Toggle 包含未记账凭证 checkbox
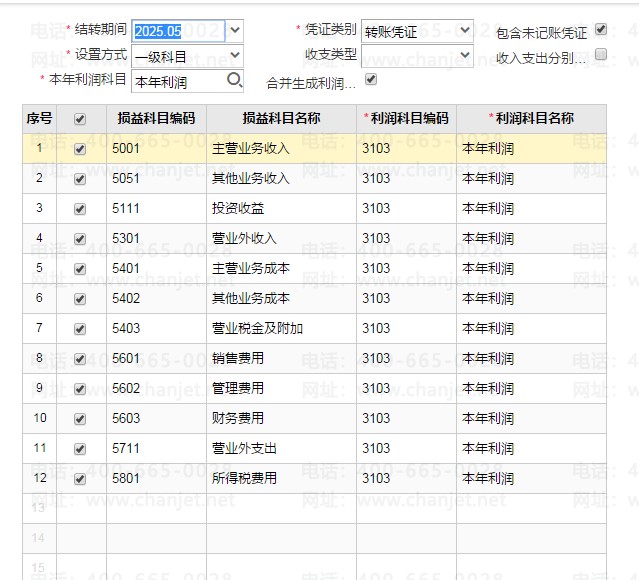Screen dimensions: 639x580 pos(601,30)
